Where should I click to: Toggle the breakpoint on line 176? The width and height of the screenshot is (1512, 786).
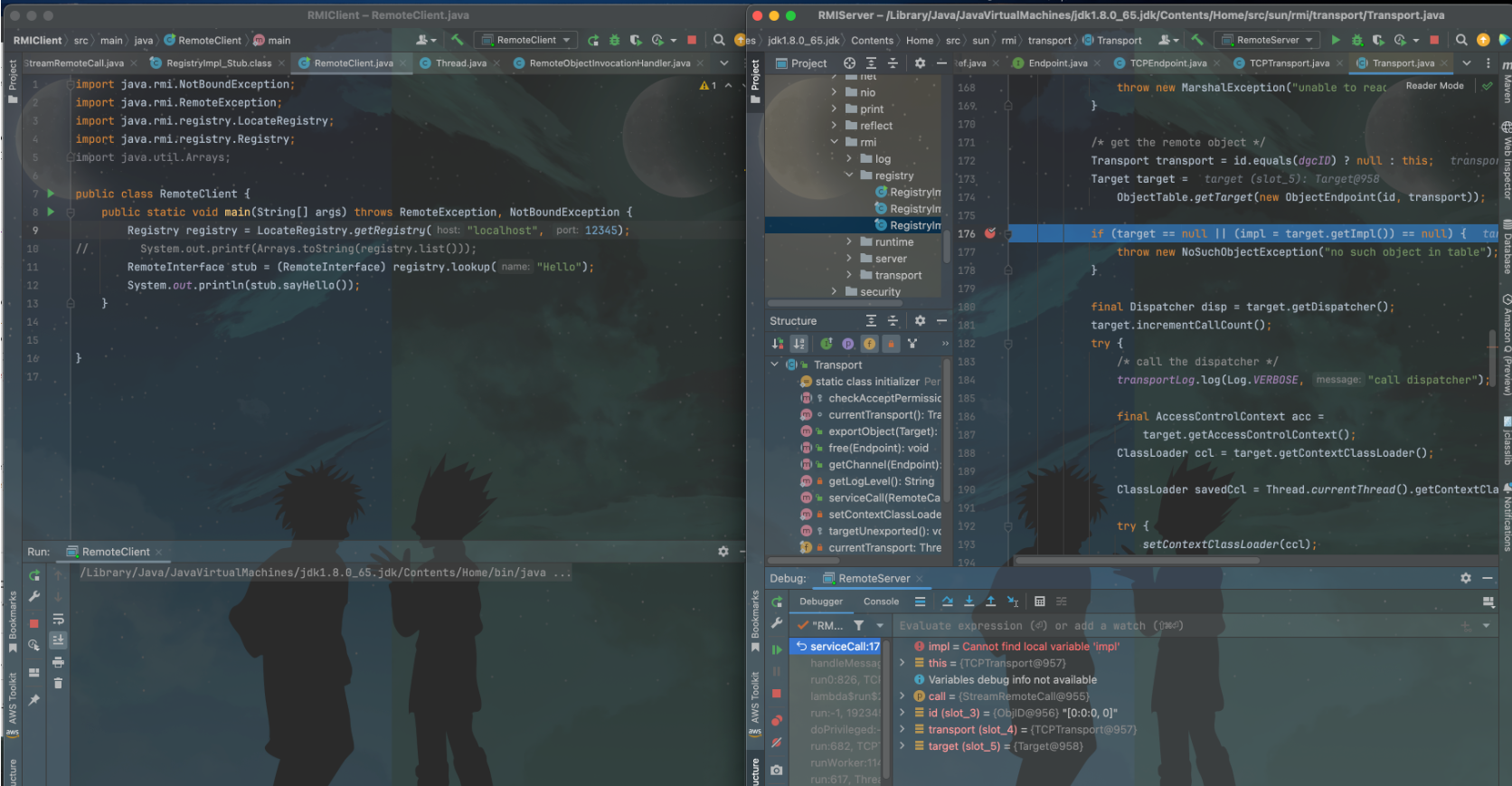[x=989, y=233]
